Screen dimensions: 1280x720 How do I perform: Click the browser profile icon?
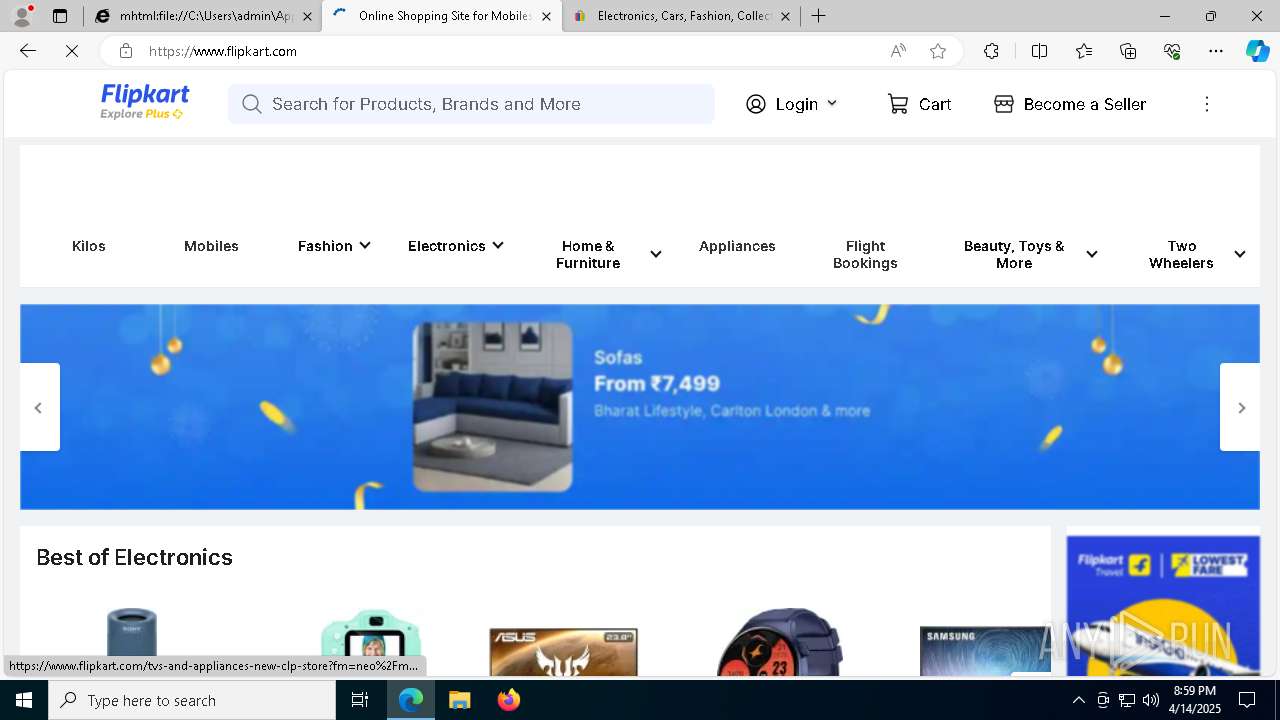[22, 16]
